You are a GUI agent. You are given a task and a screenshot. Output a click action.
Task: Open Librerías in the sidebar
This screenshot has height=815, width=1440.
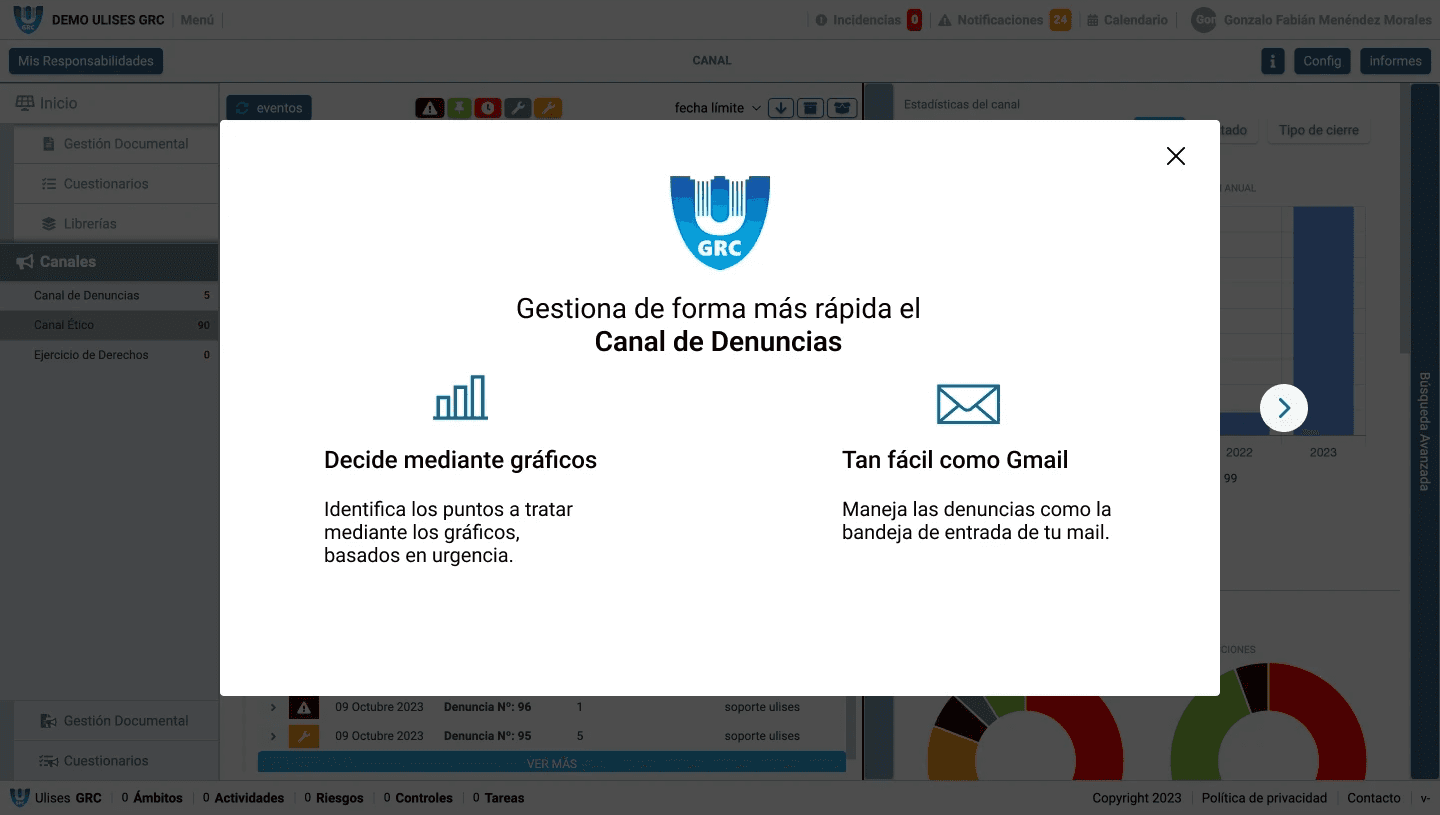116,224
